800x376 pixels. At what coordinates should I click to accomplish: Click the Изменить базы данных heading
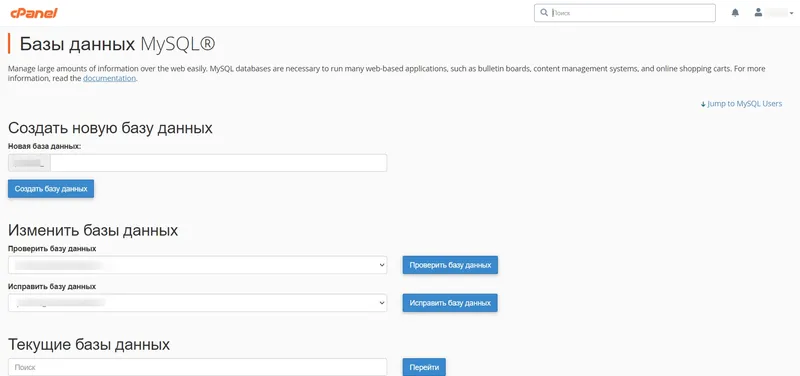coord(93,231)
